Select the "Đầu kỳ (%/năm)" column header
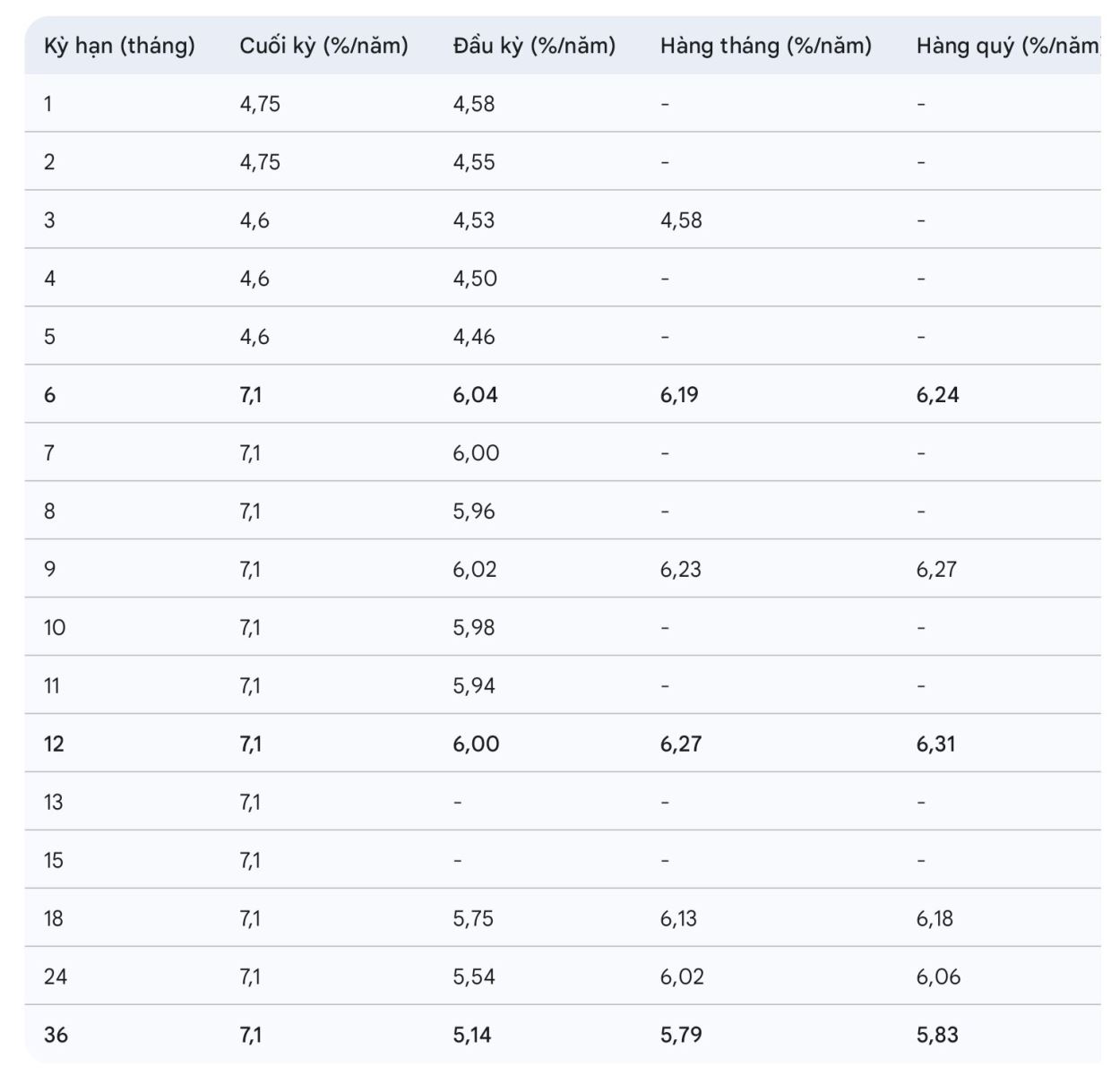 point(534,46)
